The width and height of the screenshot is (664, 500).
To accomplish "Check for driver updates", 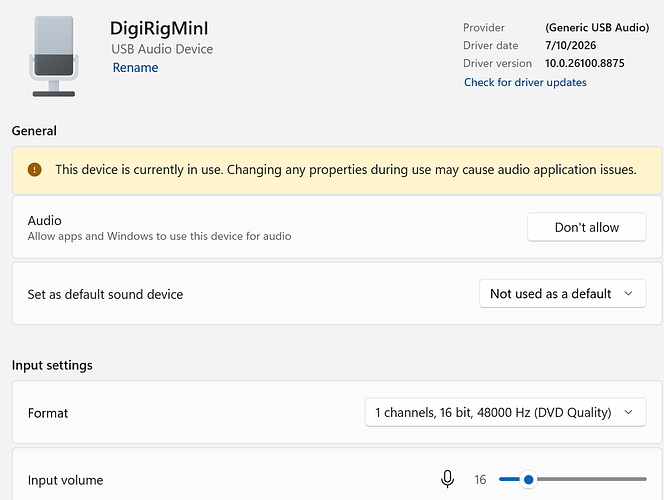I will [x=525, y=82].
